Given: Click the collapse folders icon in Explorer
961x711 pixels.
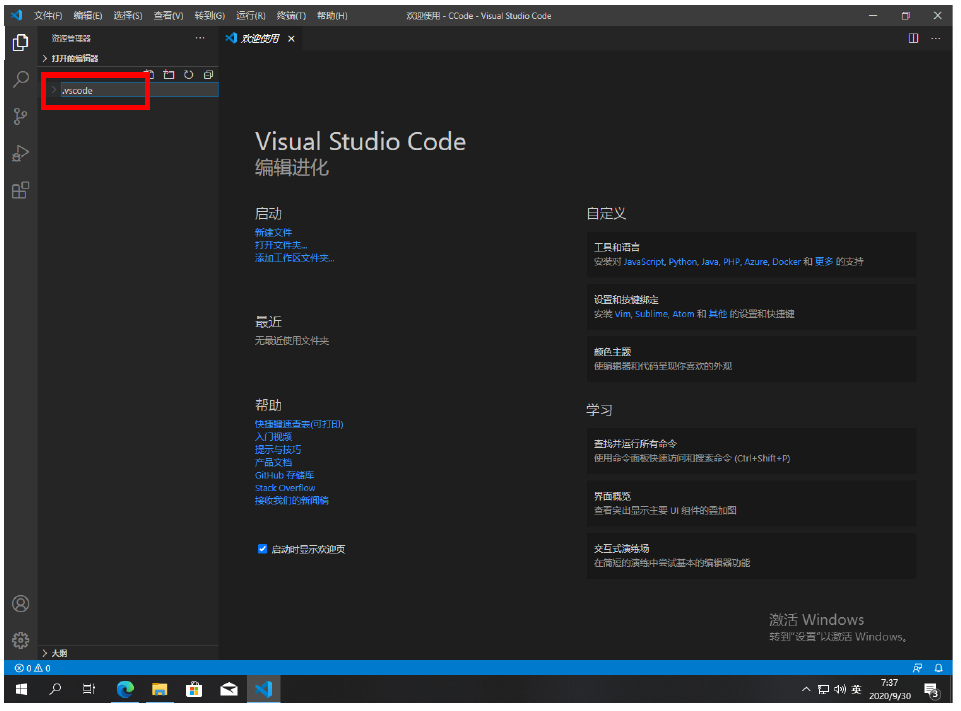Looking at the screenshot, I should point(208,75).
